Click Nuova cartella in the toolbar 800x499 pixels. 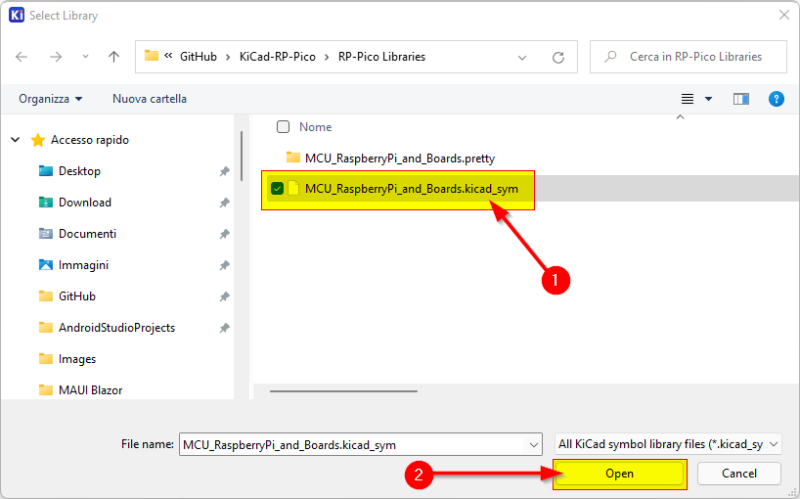149,99
